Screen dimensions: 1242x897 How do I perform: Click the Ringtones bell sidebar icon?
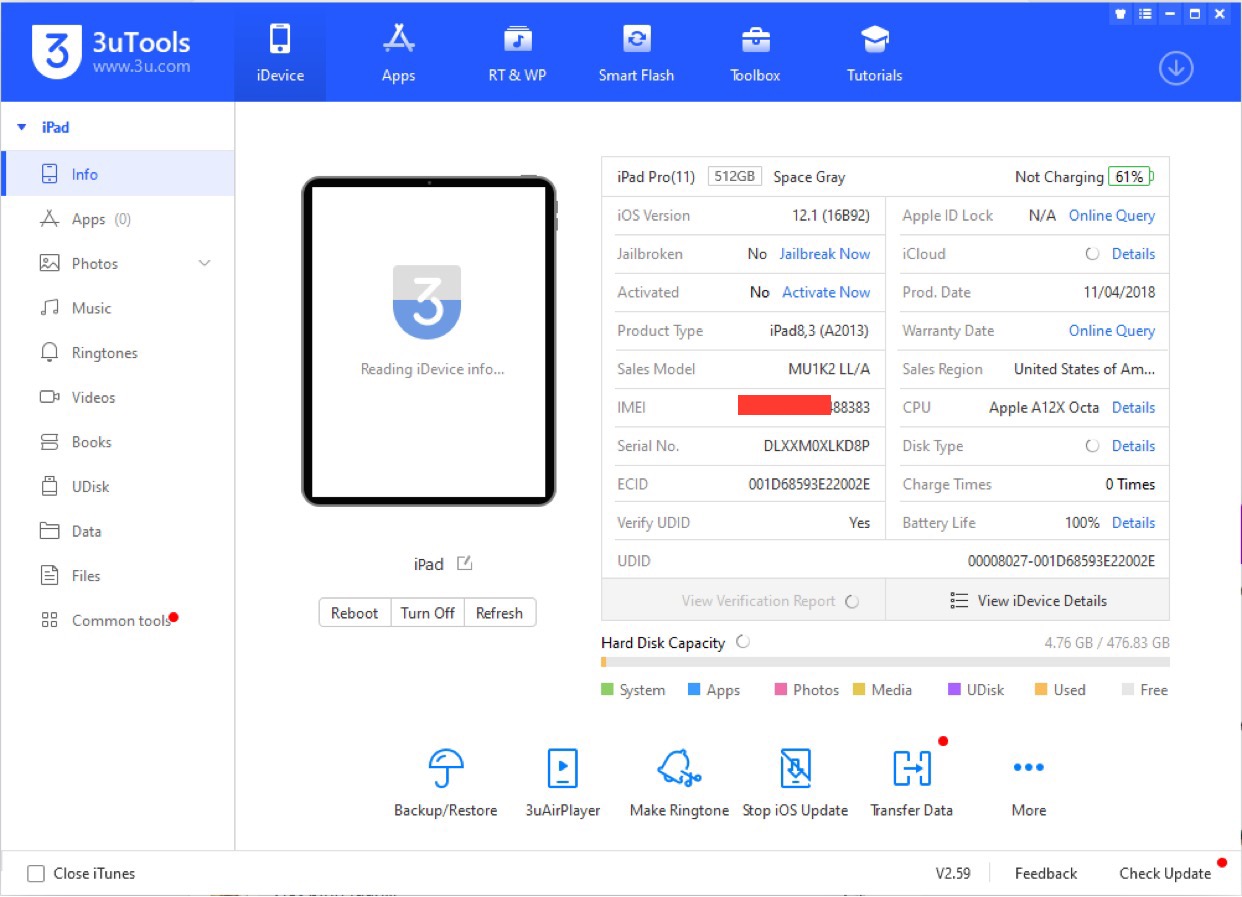49,352
